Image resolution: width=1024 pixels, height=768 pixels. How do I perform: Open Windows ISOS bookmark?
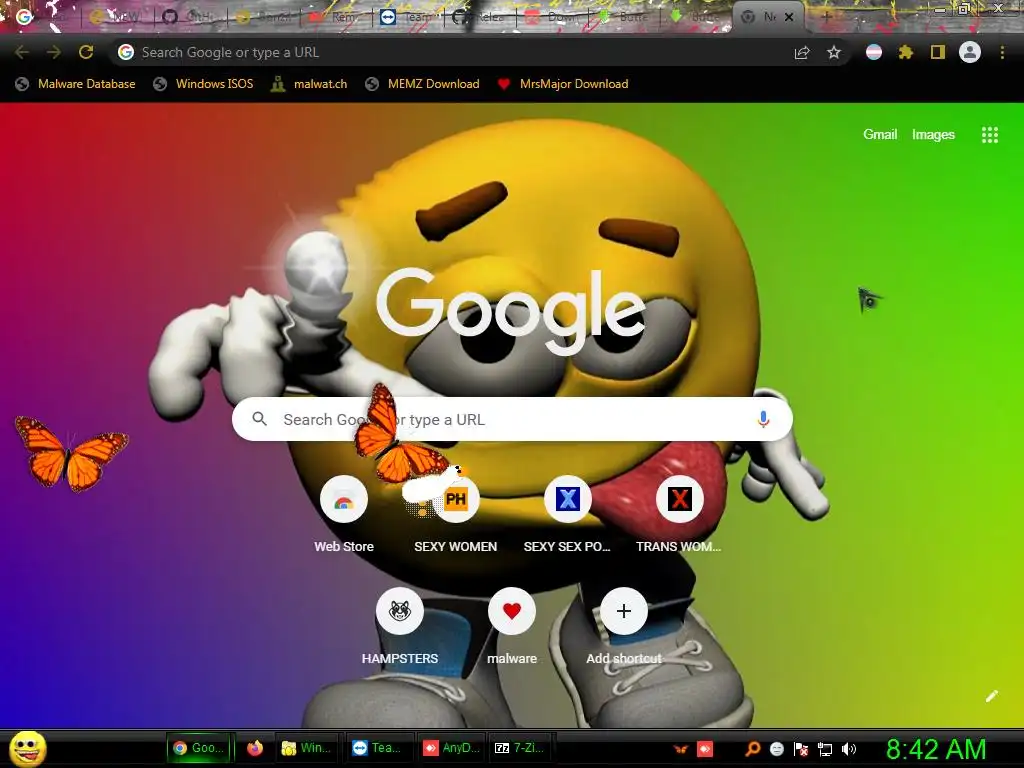[x=203, y=84]
